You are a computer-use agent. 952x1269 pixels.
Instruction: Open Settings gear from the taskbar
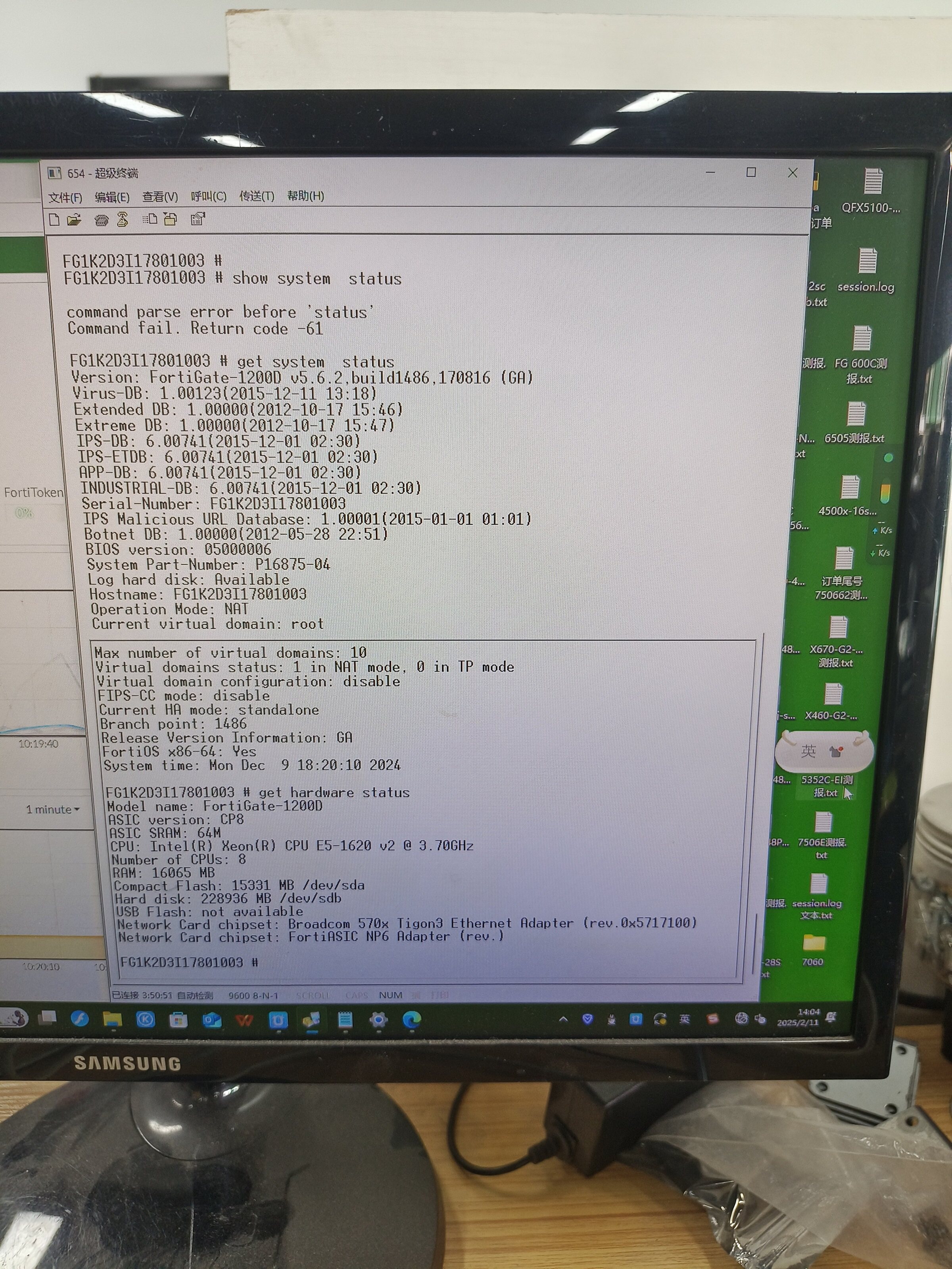[378, 1019]
